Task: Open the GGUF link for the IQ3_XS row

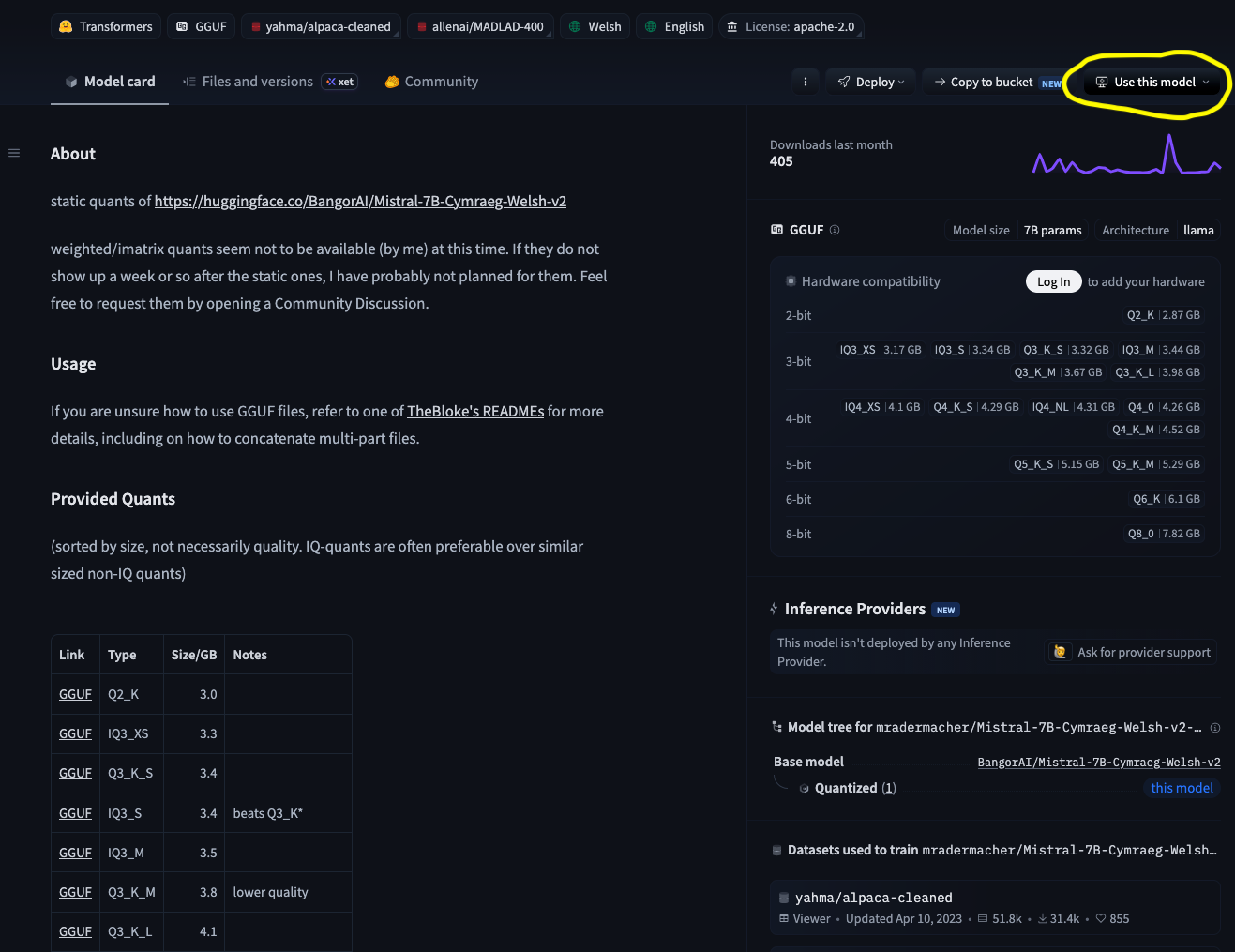Action: pos(75,733)
